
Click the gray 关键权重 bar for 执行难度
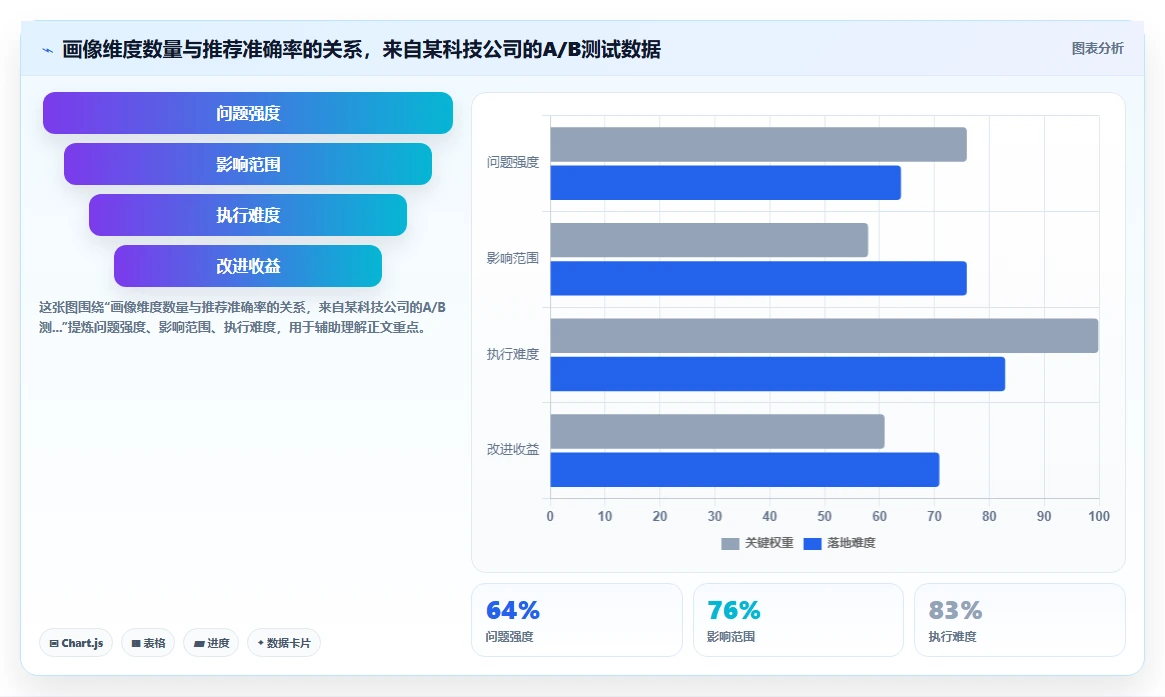824,336
